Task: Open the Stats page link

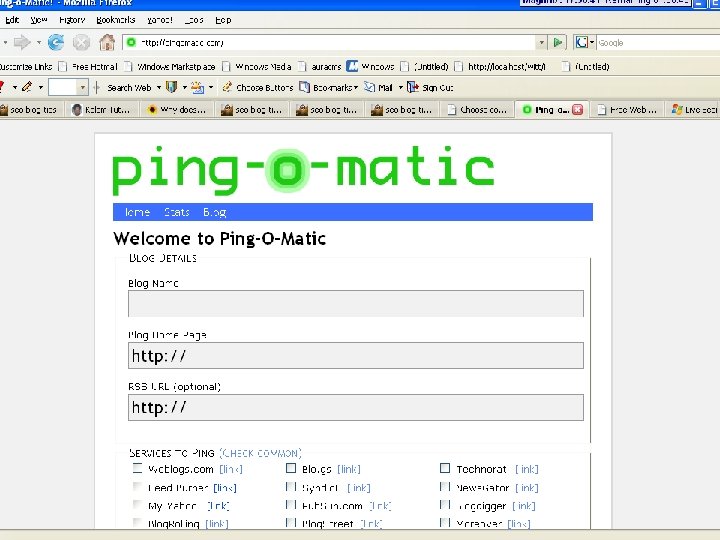Action: click(177, 212)
